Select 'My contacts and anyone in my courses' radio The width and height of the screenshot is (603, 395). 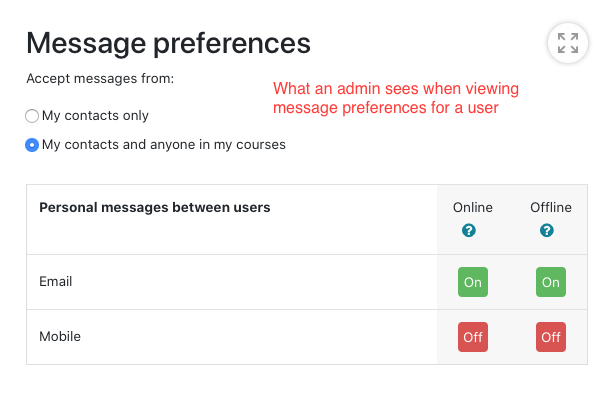point(32,145)
